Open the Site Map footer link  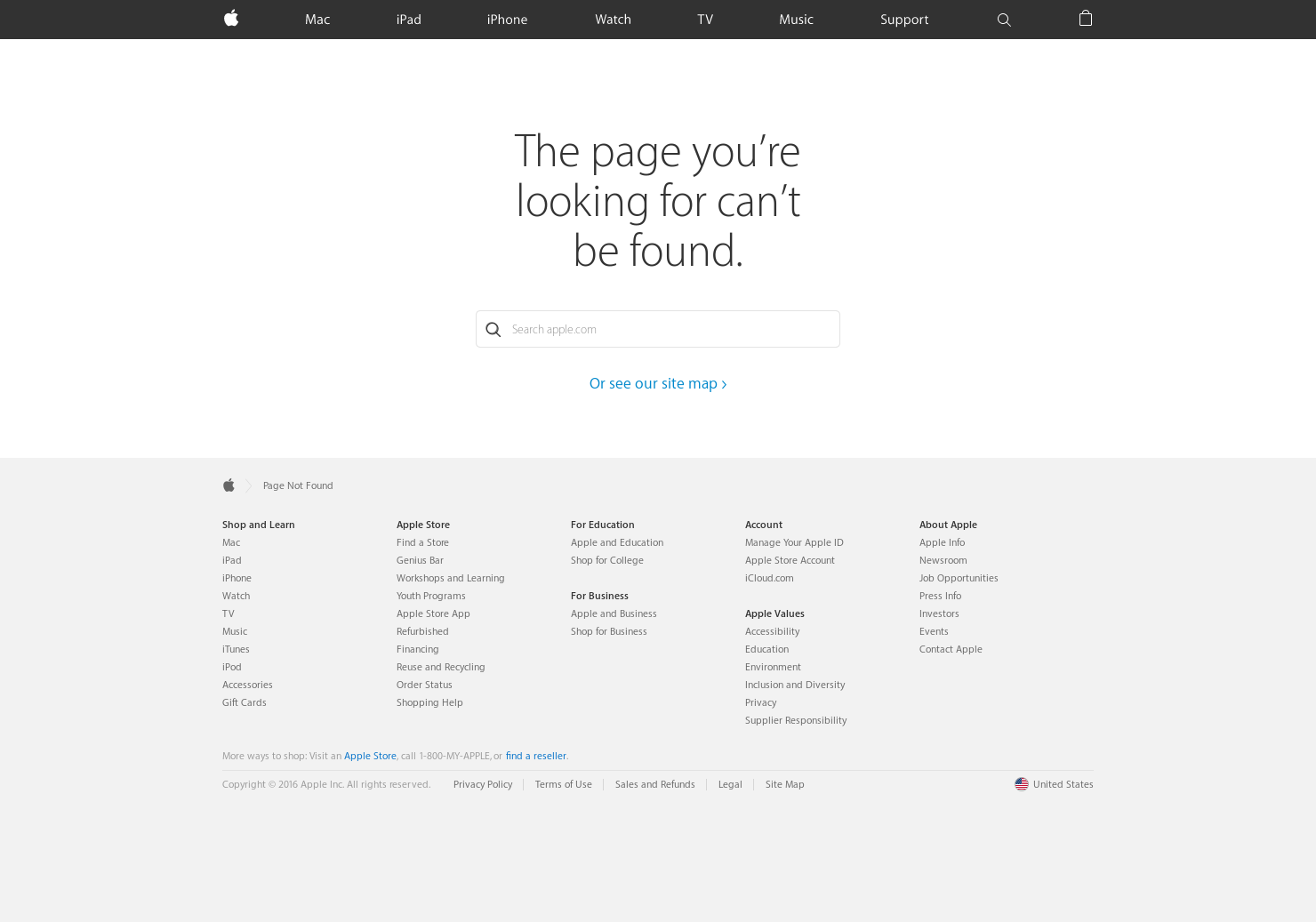785,784
